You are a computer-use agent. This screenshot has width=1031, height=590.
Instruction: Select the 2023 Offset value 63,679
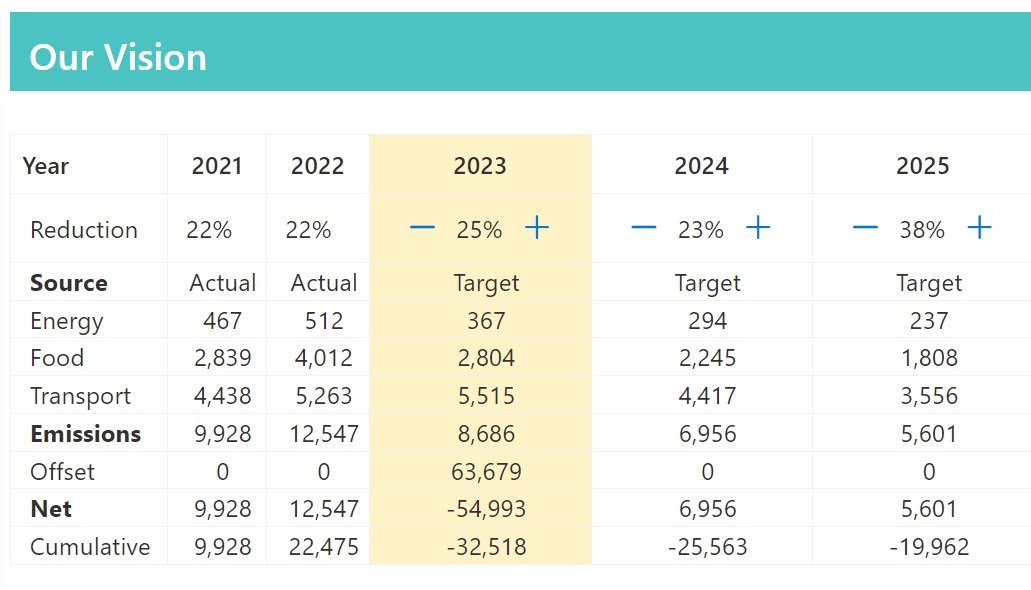click(x=487, y=472)
